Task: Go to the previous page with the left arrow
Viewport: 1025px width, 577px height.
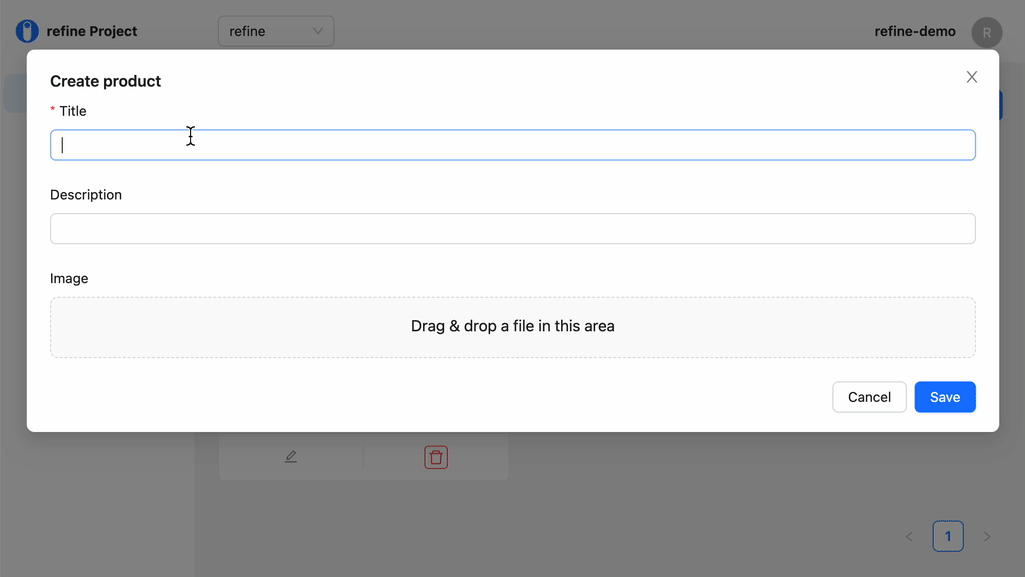Action: click(x=909, y=536)
